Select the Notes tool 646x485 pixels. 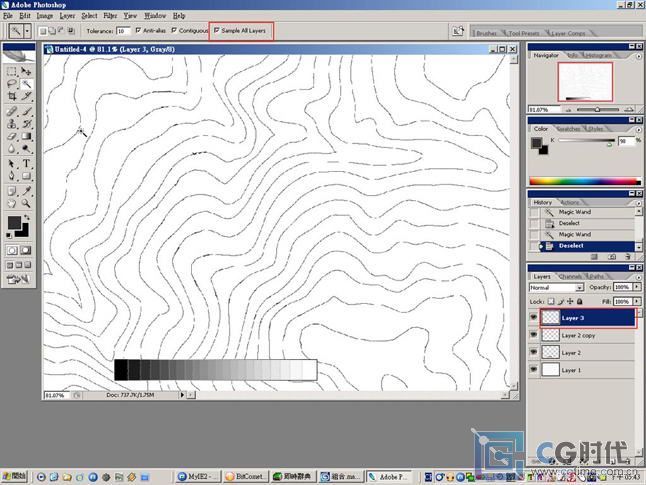pyautogui.click(x=12, y=191)
